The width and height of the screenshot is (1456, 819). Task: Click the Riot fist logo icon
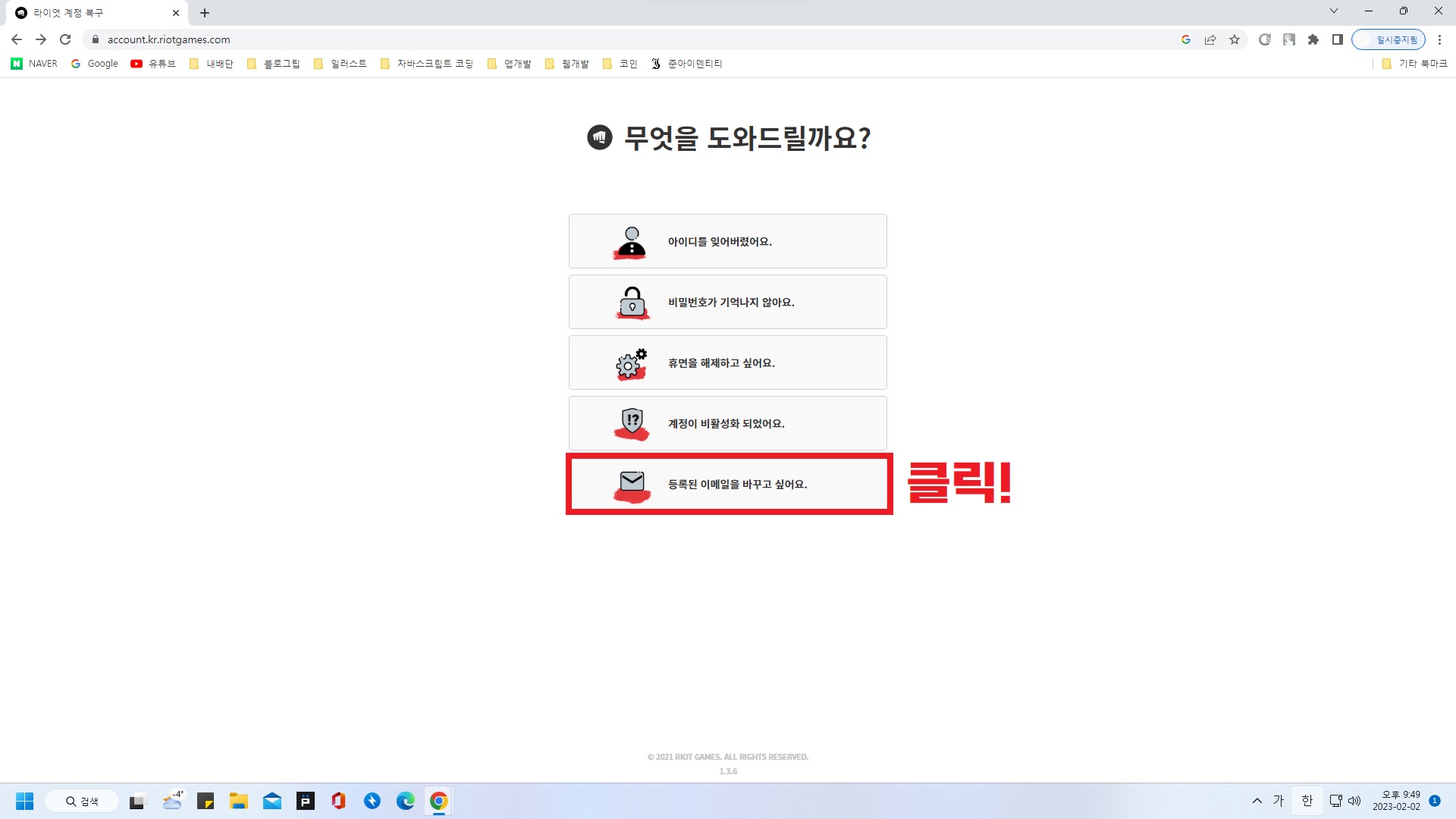click(x=599, y=137)
